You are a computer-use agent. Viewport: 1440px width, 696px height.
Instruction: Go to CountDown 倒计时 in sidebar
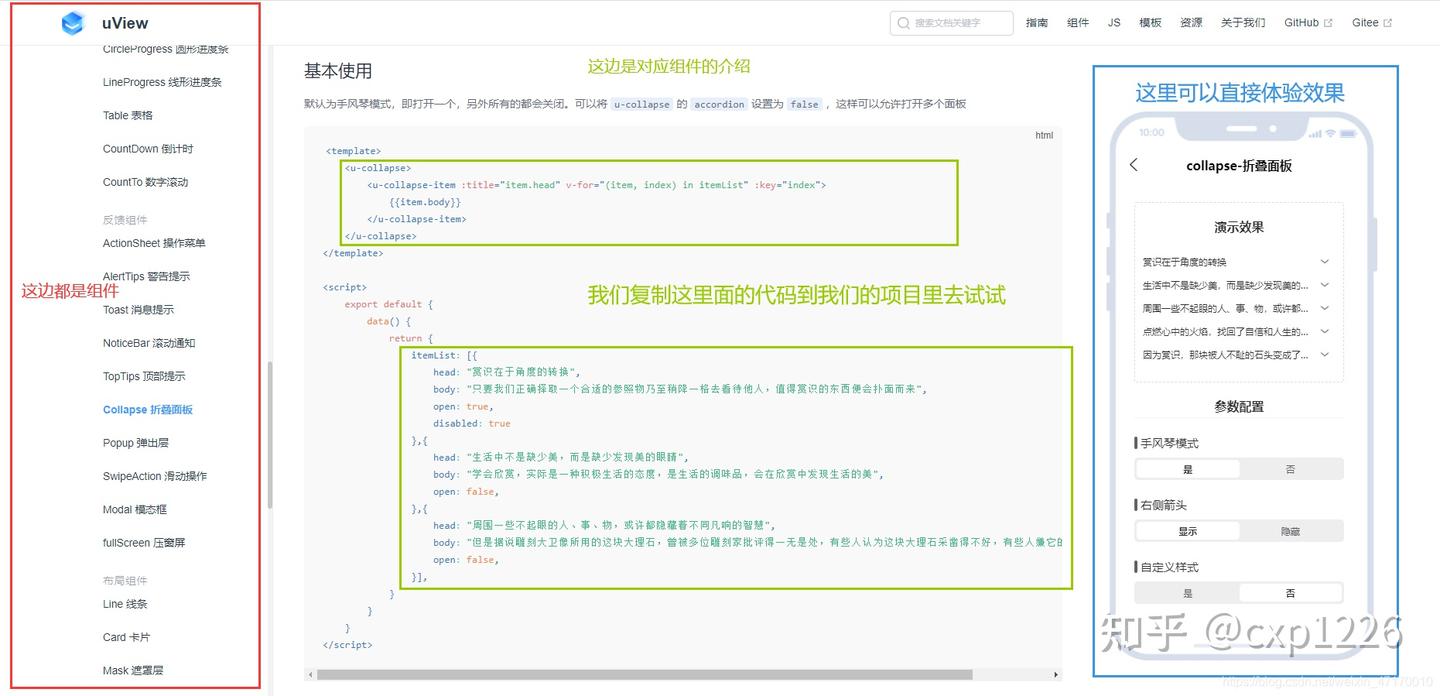148,149
